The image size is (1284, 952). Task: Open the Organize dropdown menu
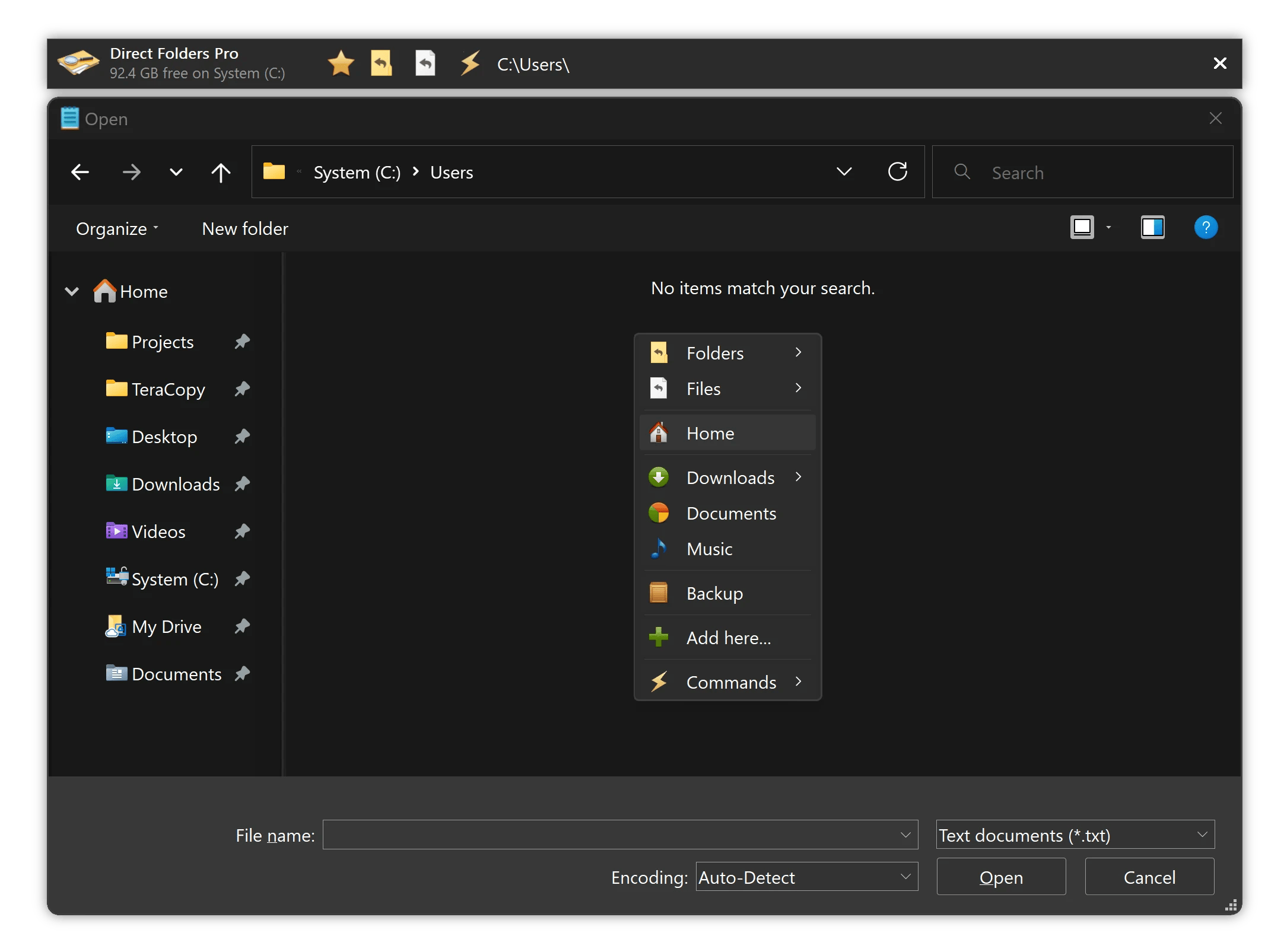click(117, 228)
